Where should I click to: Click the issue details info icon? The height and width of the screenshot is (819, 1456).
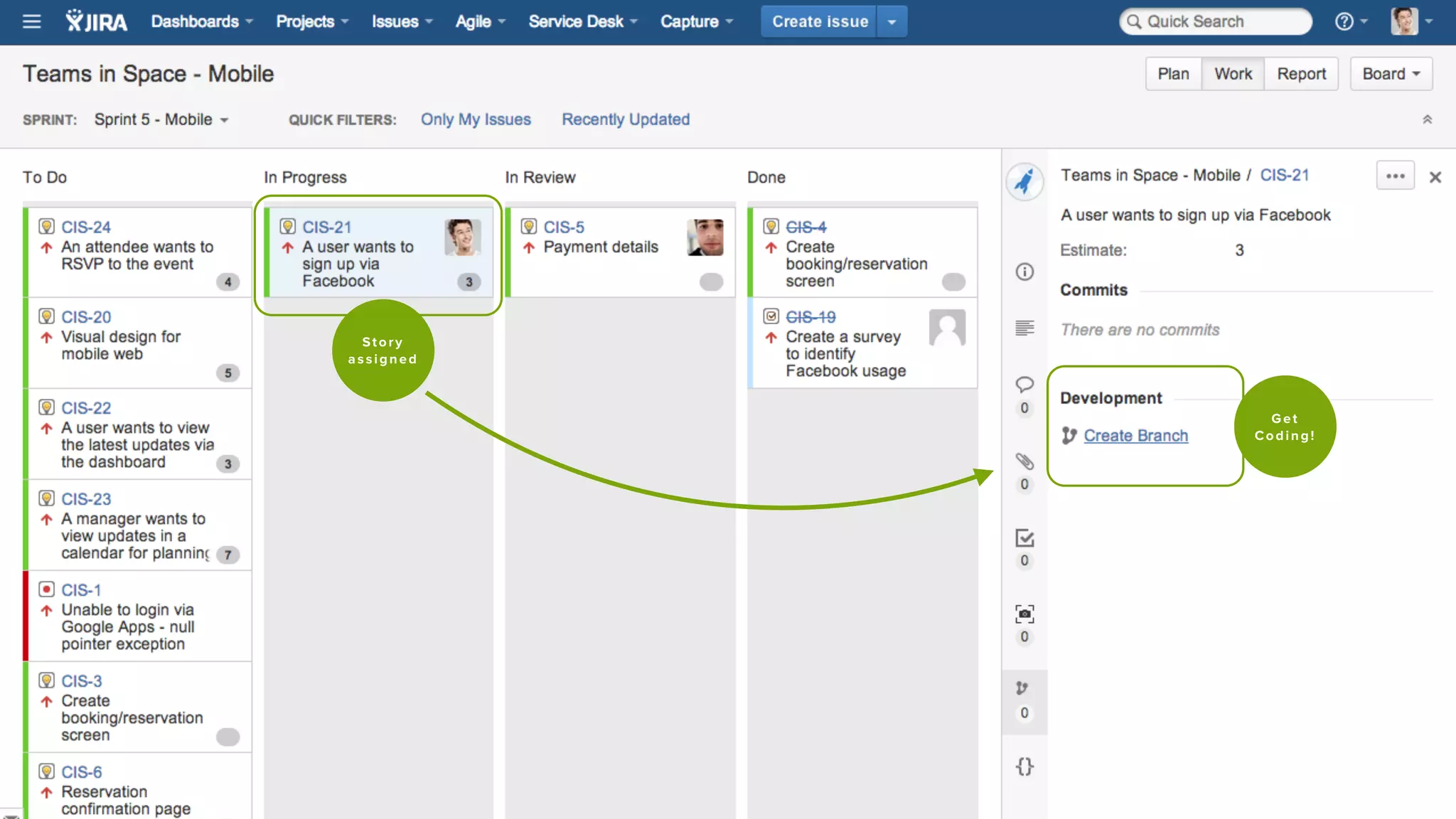tap(1024, 272)
